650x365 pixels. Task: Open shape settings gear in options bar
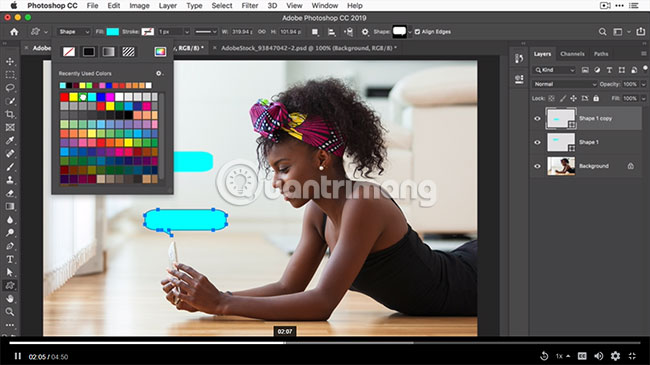365,32
